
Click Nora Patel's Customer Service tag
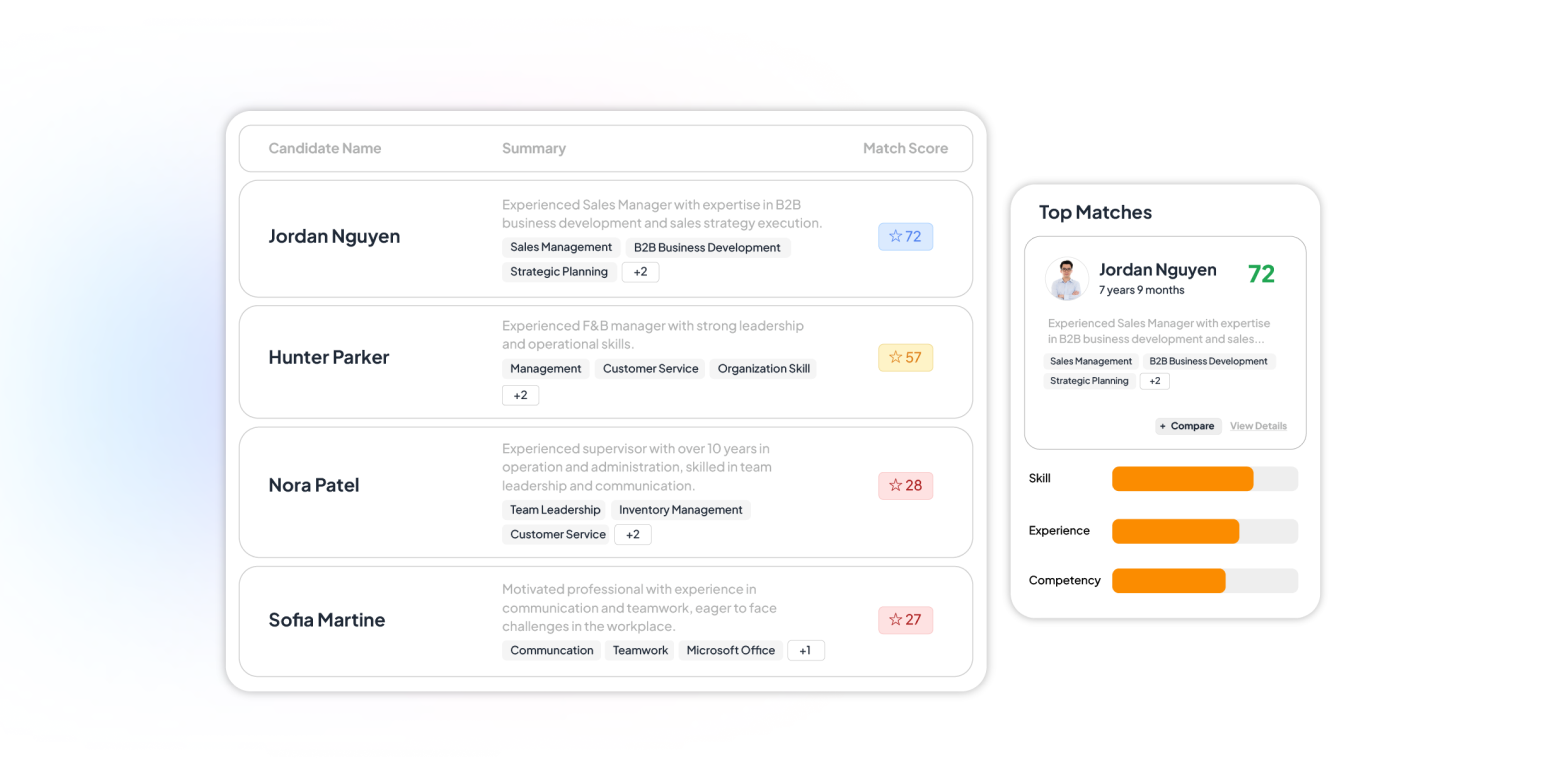click(x=558, y=534)
